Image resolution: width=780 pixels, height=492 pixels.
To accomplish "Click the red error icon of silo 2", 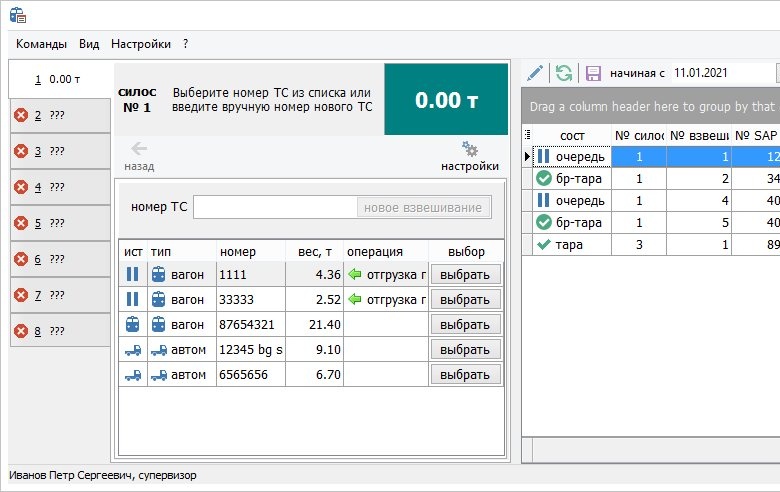I will [21, 115].
